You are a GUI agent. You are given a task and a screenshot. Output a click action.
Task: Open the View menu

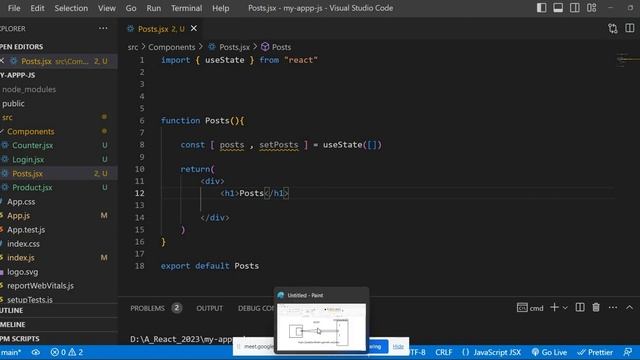(x=107, y=8)
